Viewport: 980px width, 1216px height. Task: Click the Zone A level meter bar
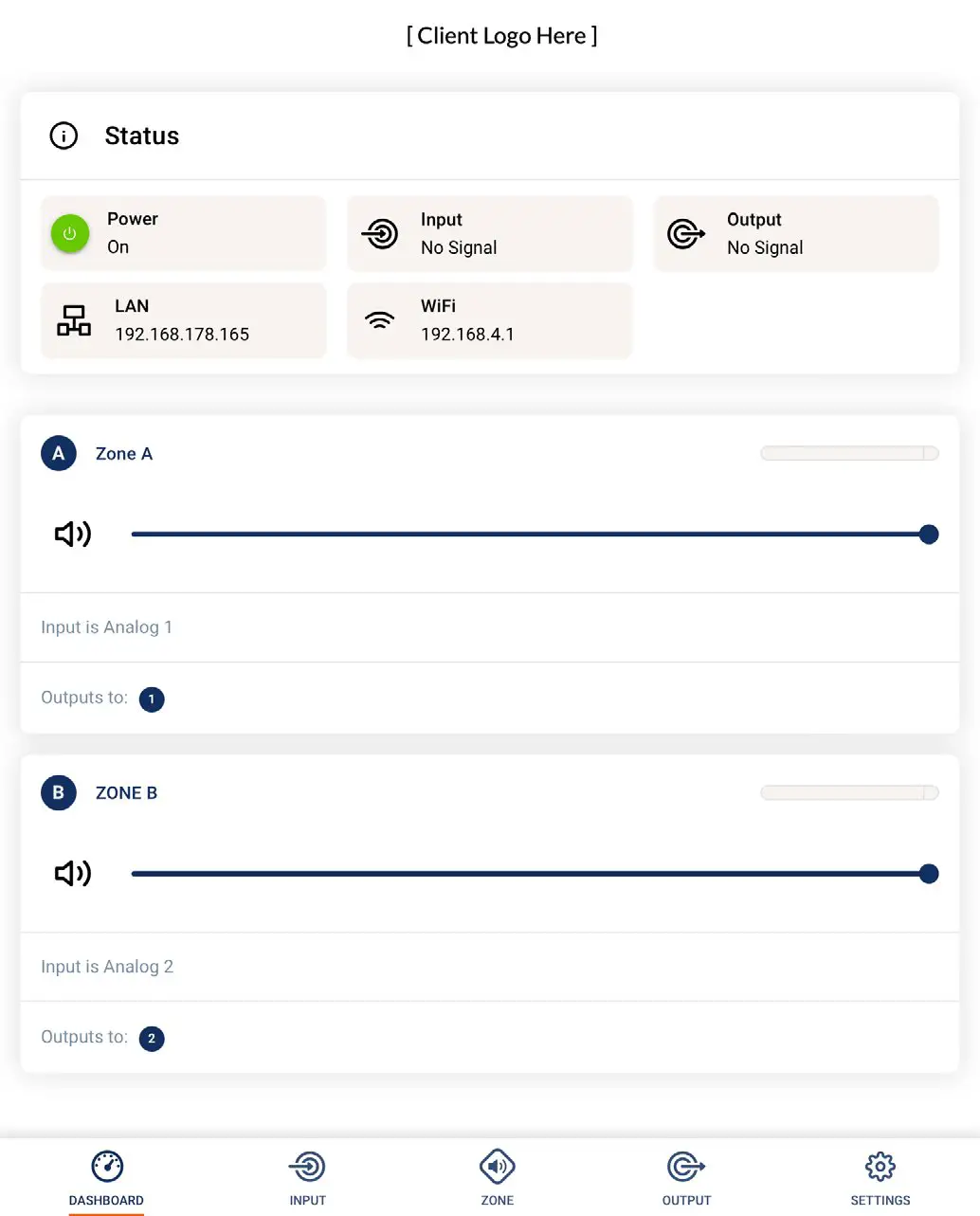pos(849,454)
